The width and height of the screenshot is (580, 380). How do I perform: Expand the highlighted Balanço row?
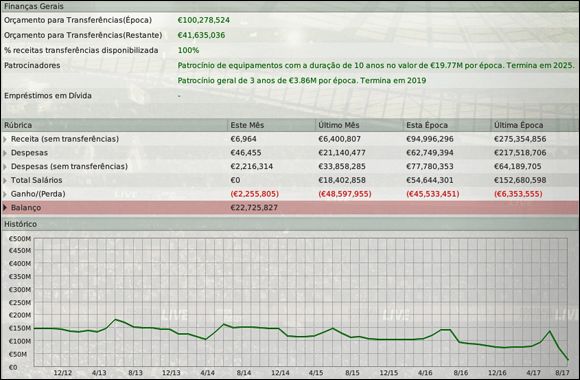tap(5, 208)
